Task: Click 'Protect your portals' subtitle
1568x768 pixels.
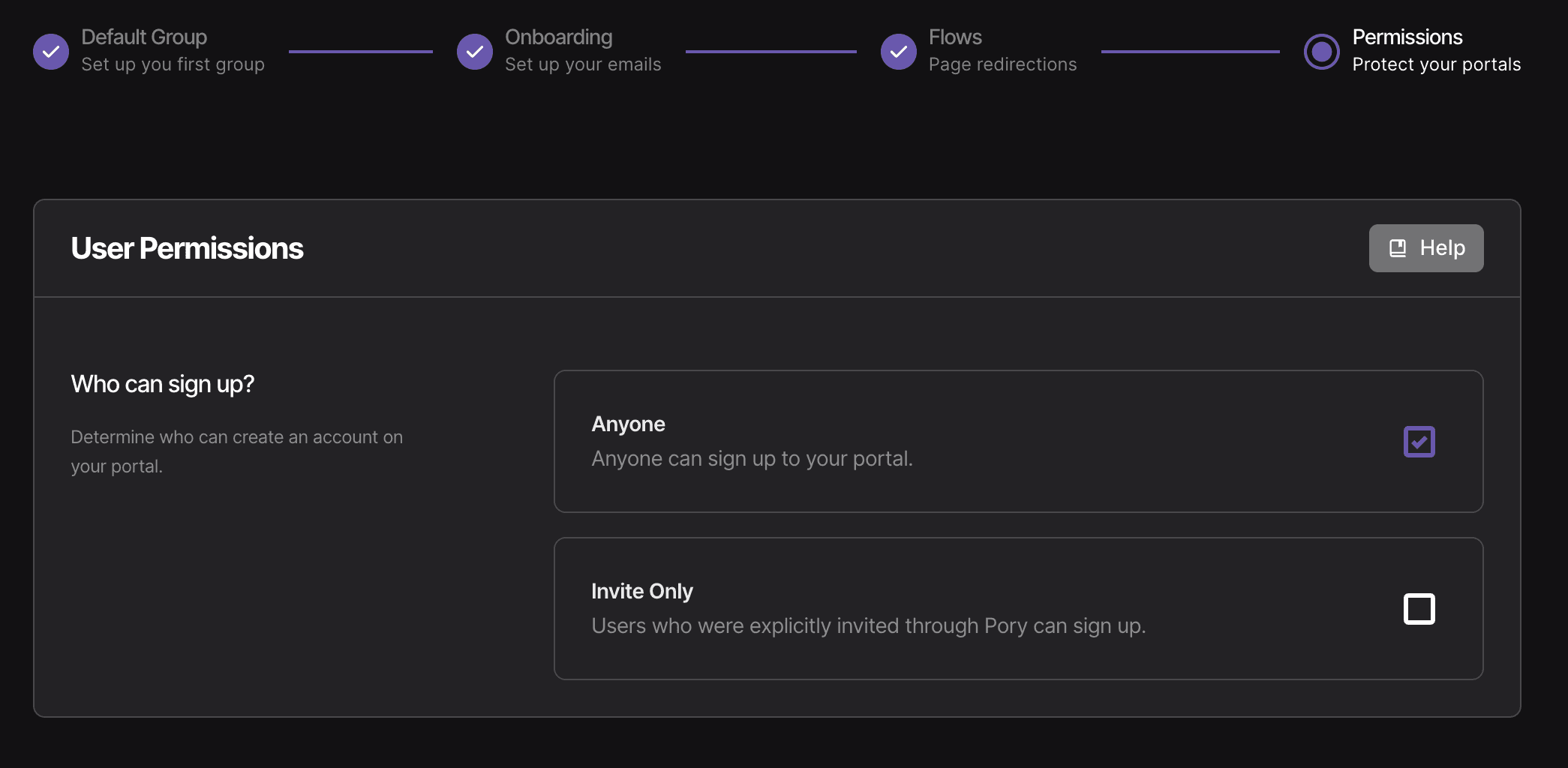Action: pos(1437,64)
